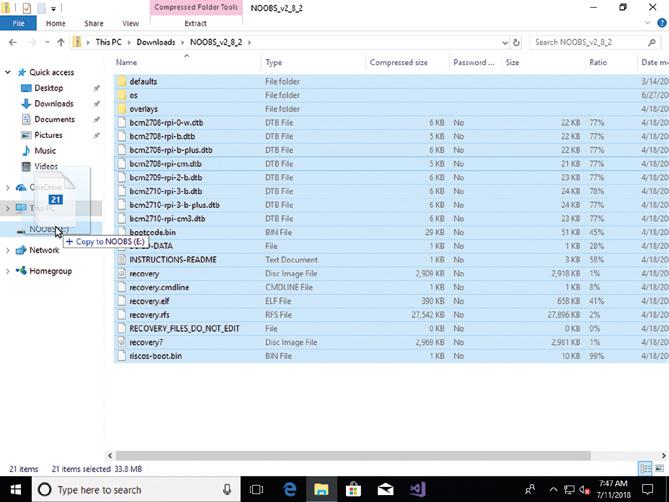Select the INSTRUCTIONS-README text document icon
This screenshot has height=502, width=669.
coord(122,260)
